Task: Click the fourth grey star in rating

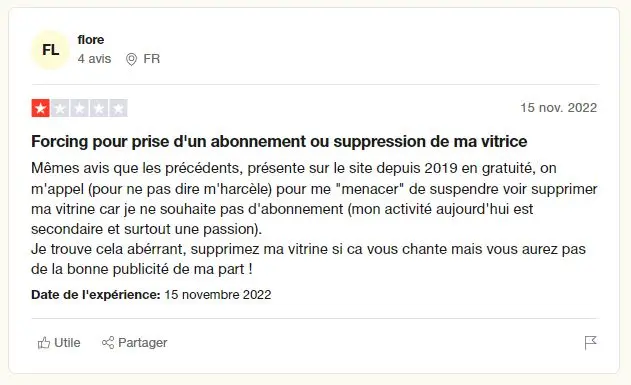Action: click(99, 108)
